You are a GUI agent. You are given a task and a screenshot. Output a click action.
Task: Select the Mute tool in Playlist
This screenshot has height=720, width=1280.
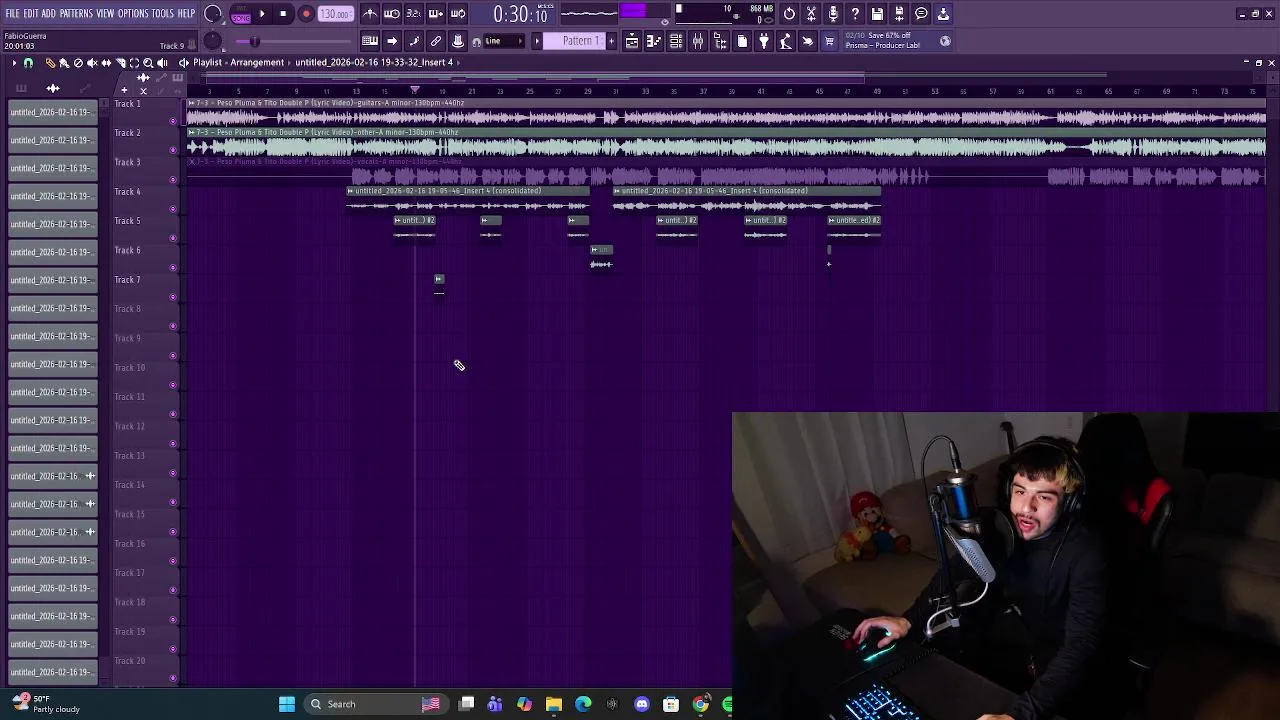(x=92, y=62)
